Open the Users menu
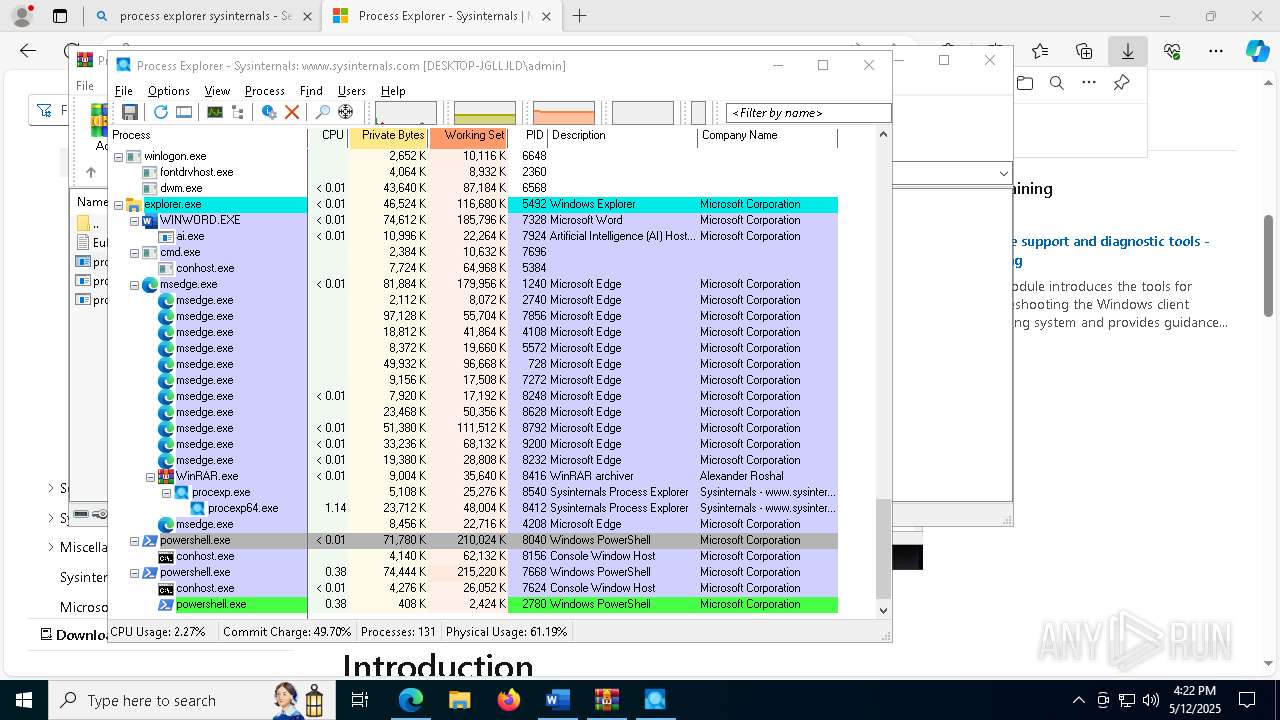Screen dimensions: 1280x720 [351, 91]
